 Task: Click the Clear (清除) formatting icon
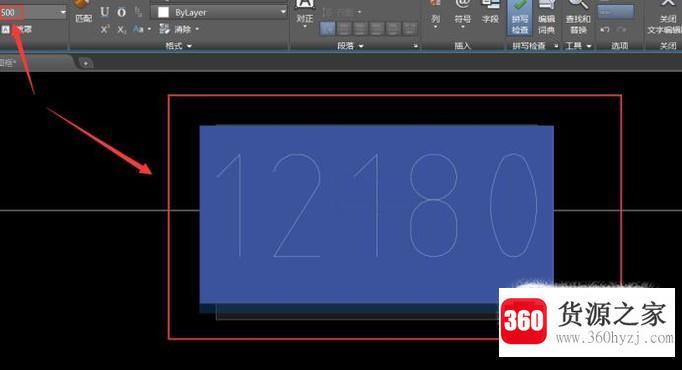coord(178,29)
